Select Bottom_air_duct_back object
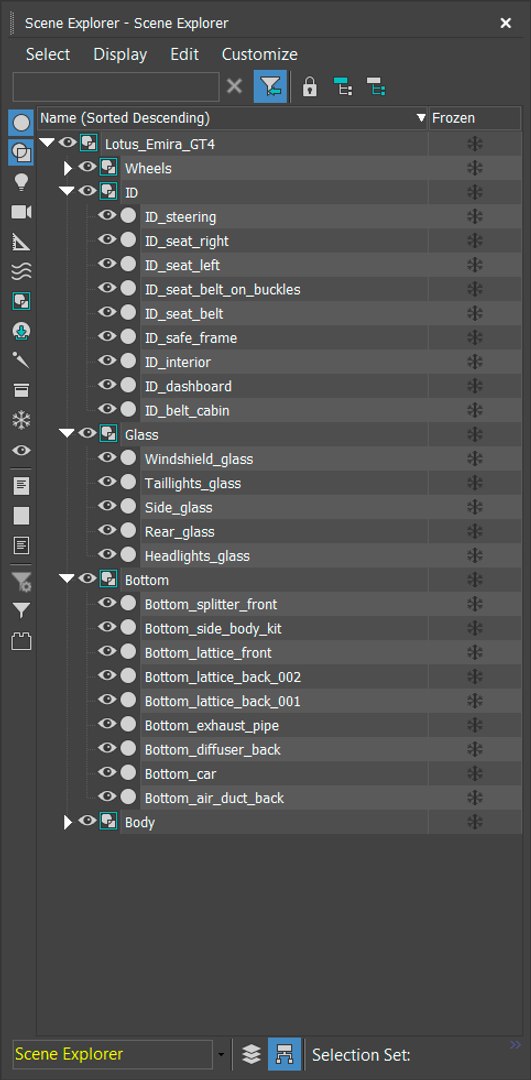 [214, 798]
